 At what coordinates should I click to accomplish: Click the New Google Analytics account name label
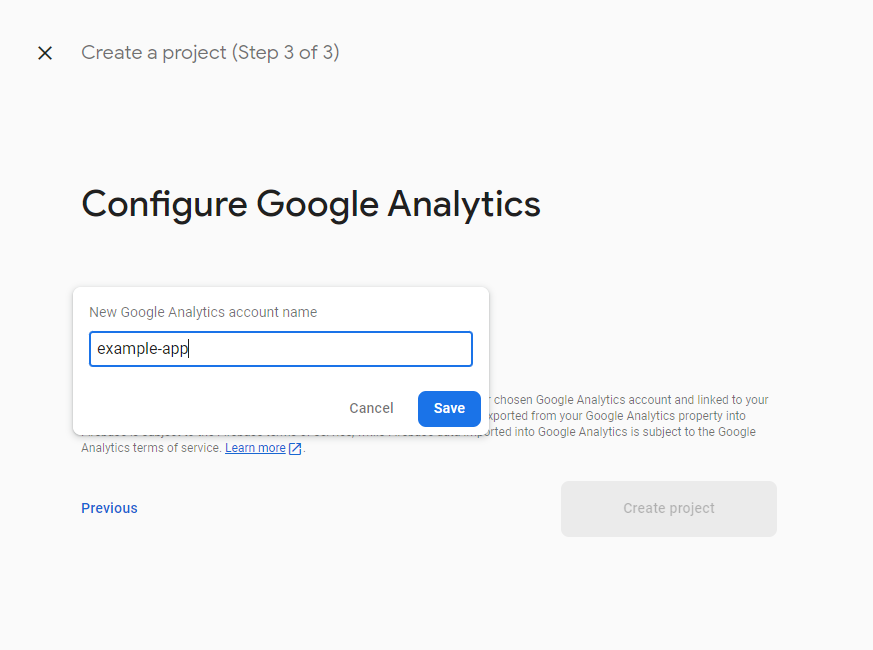pyautogui.click(x=203, y=312)
